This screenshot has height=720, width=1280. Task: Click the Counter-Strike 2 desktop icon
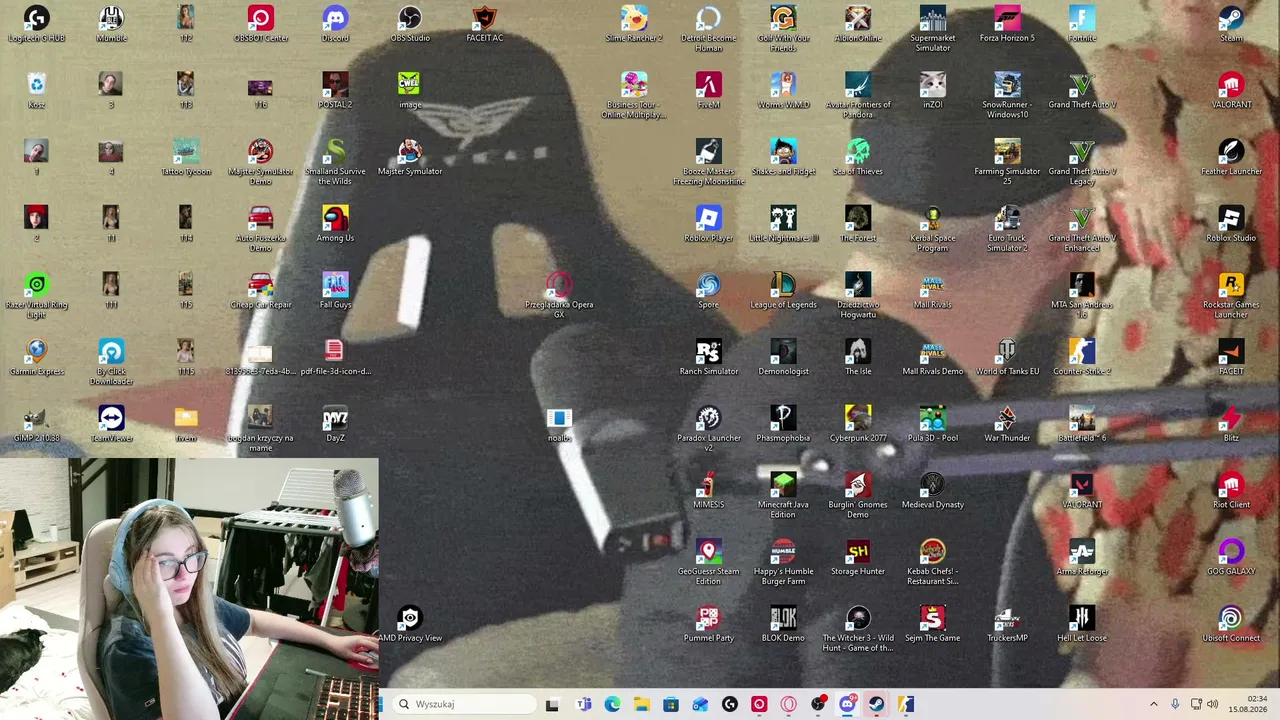pyautogui.click(x=1081, y=358)
